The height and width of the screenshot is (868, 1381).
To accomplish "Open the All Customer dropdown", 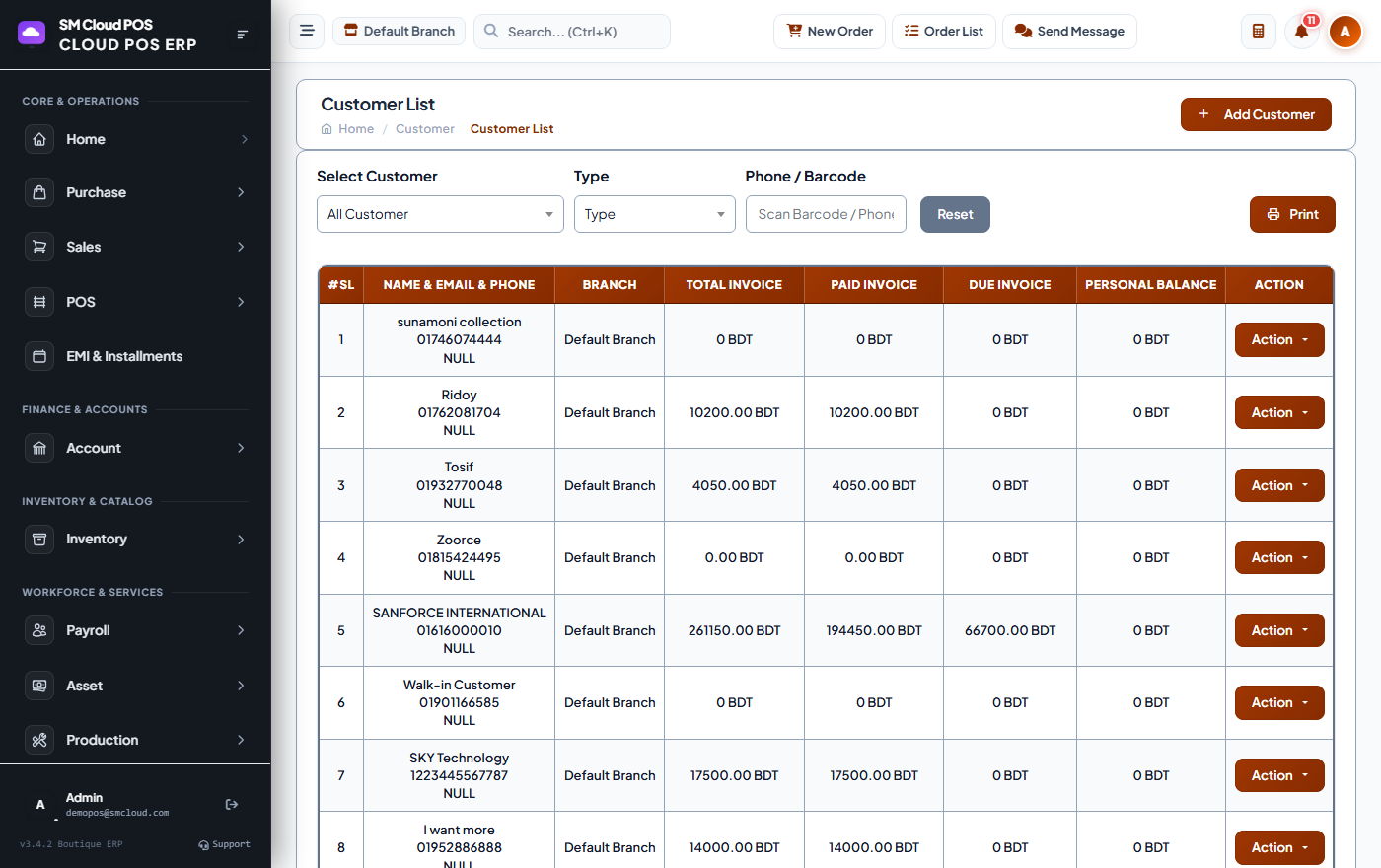I will [440, 214].
